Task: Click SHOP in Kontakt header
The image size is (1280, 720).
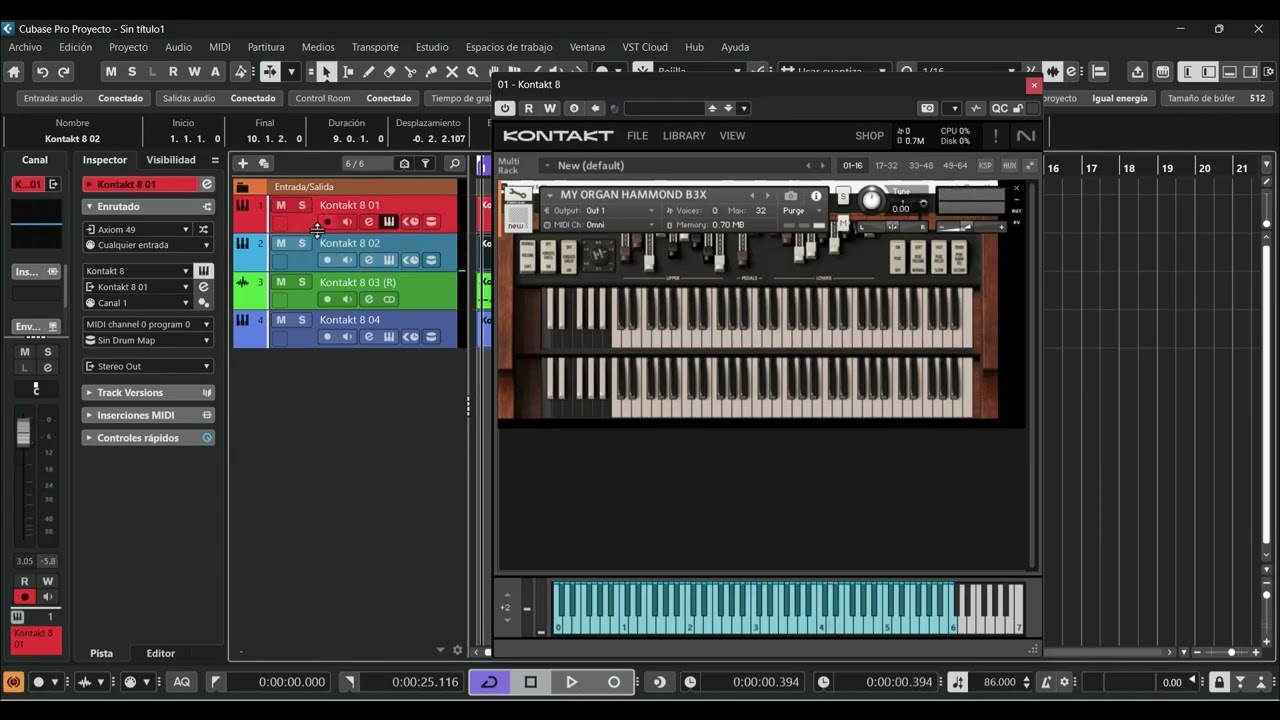Action: (x=869, y=135)
